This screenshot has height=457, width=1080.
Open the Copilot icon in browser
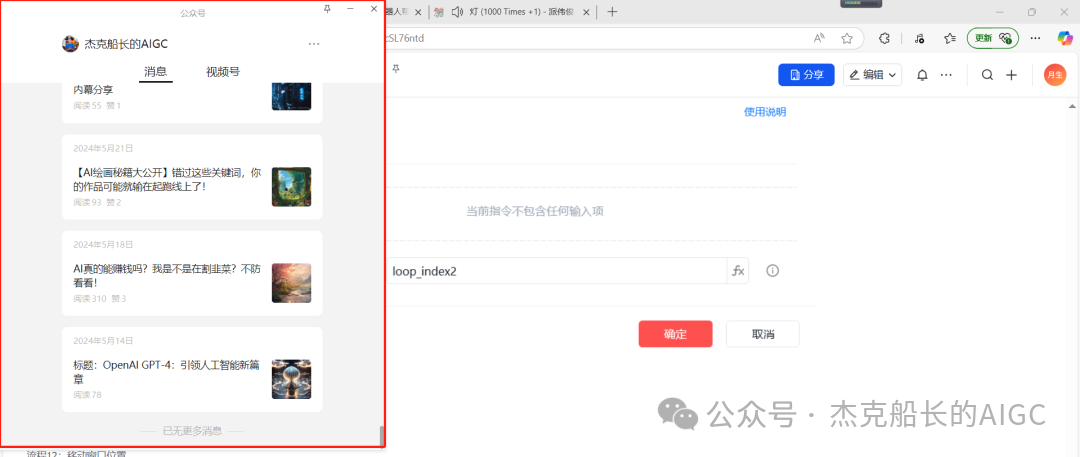(x=1066, y=38)
